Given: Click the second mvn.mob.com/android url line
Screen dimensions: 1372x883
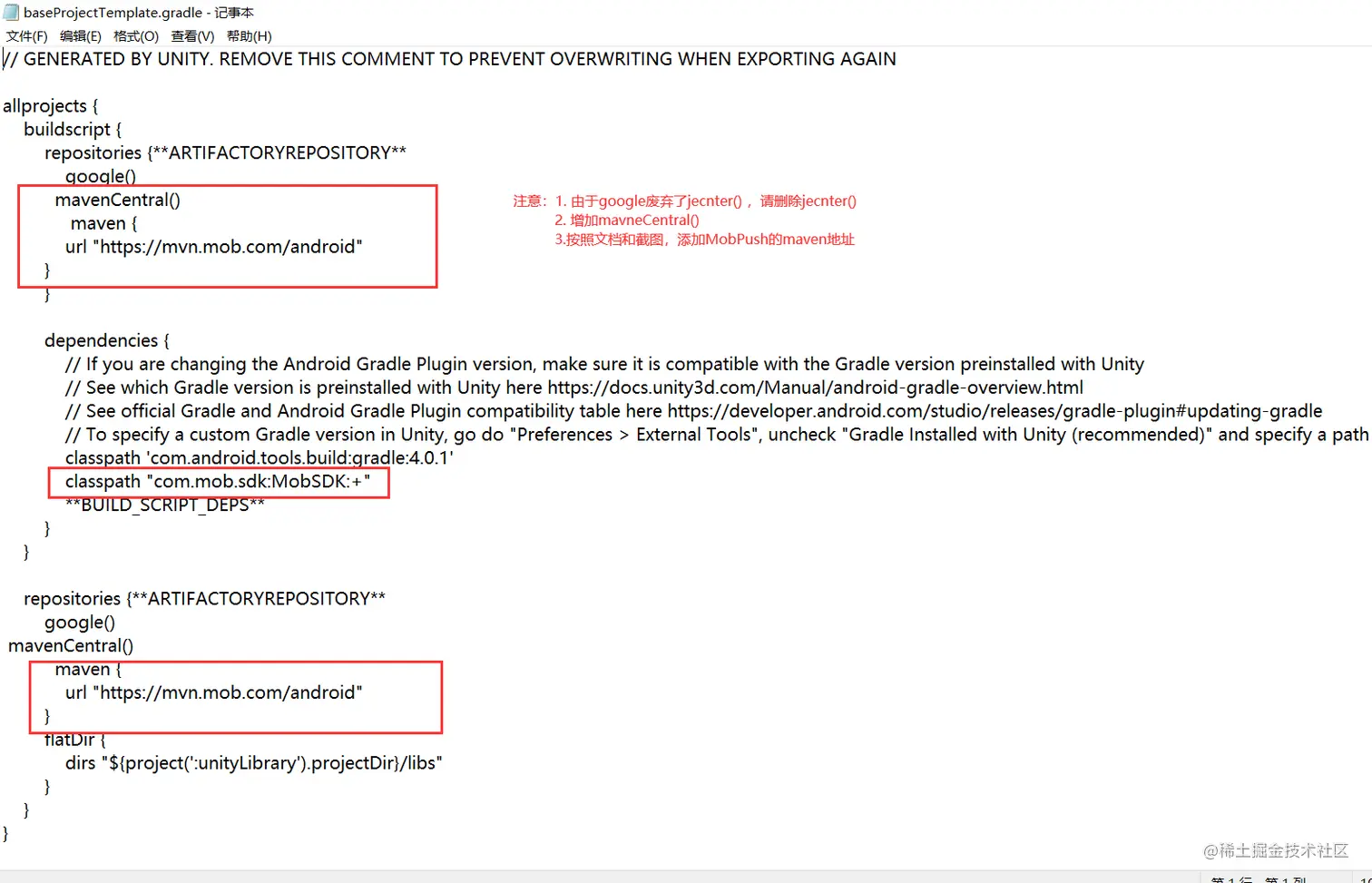Looking at the screenshot, I should [214, 693].
